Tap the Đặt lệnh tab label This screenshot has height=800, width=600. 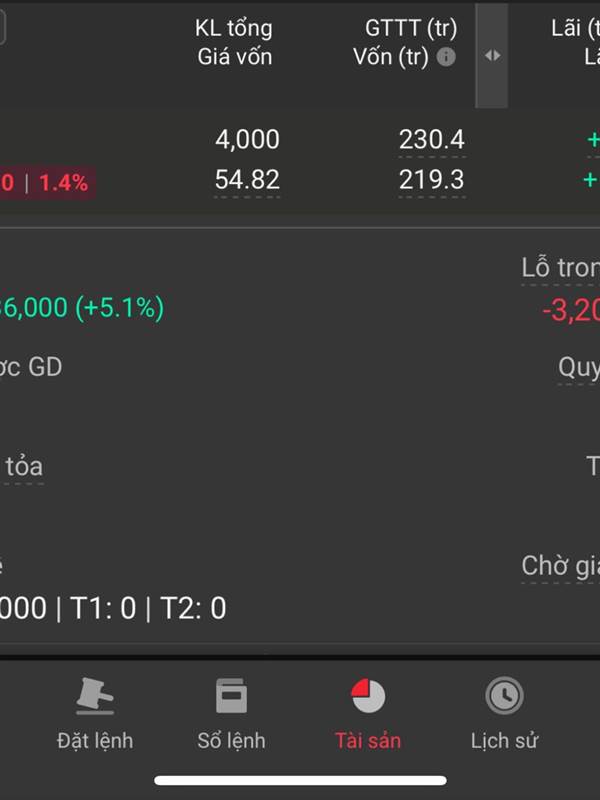[95, 741]
